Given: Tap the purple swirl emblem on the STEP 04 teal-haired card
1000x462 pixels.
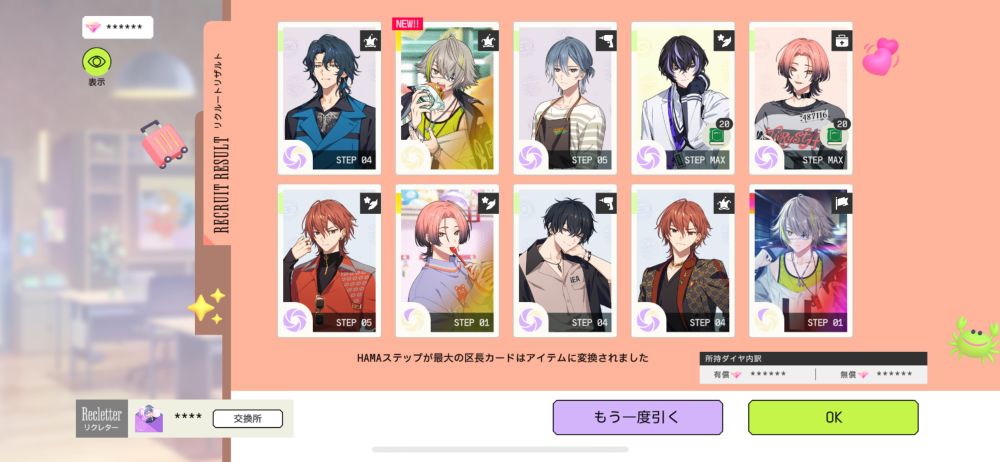Looking at the screenshot, I should coord(296,157).
